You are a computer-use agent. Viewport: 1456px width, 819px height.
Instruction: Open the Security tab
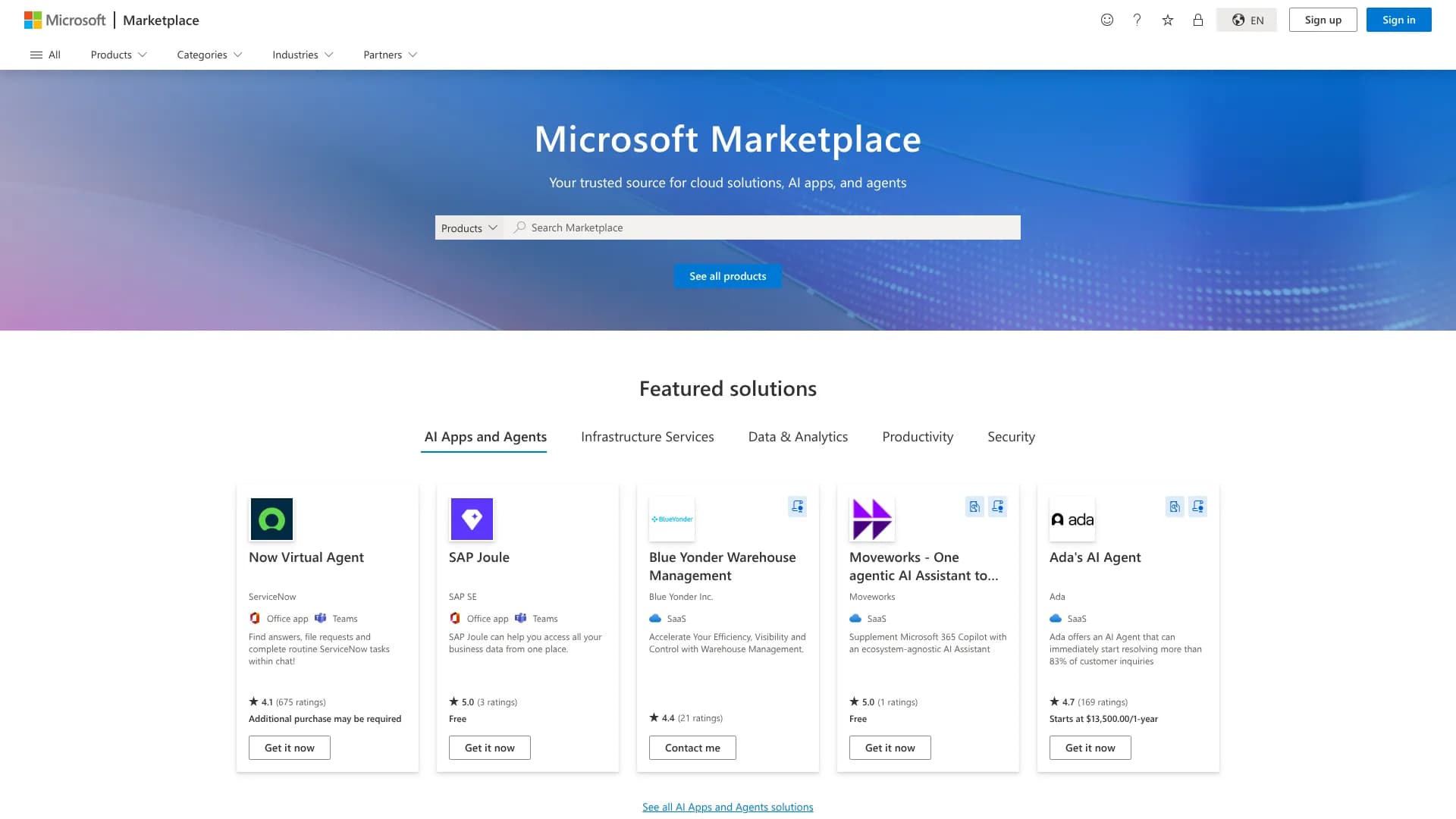(x=1011, y=437)
